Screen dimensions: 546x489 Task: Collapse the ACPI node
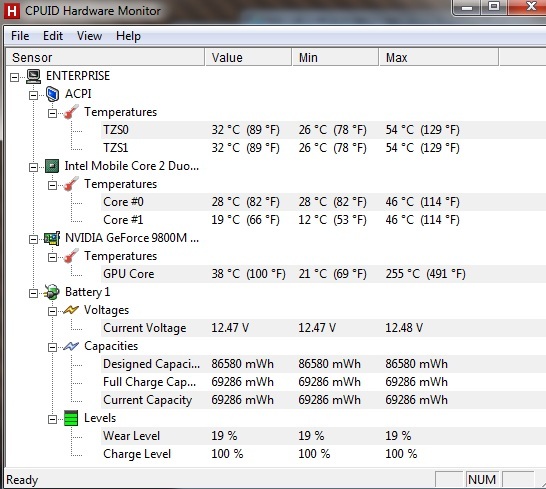click(x=33, y=95)
